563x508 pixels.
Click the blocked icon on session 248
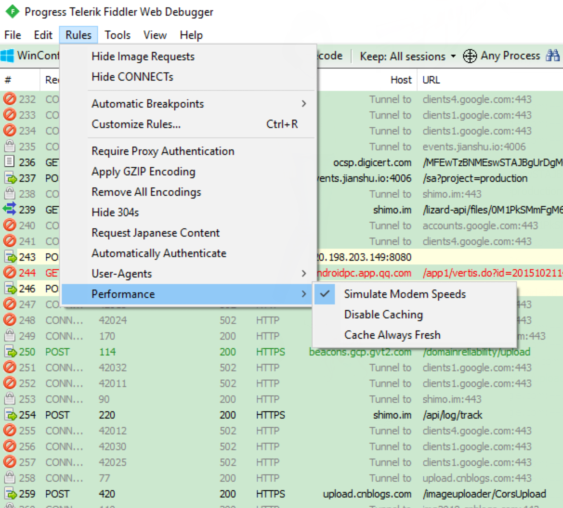pos(10,320)
